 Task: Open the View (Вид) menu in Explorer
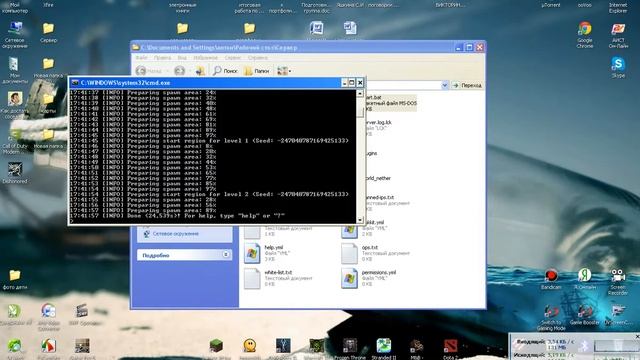[x=182, y=58]
